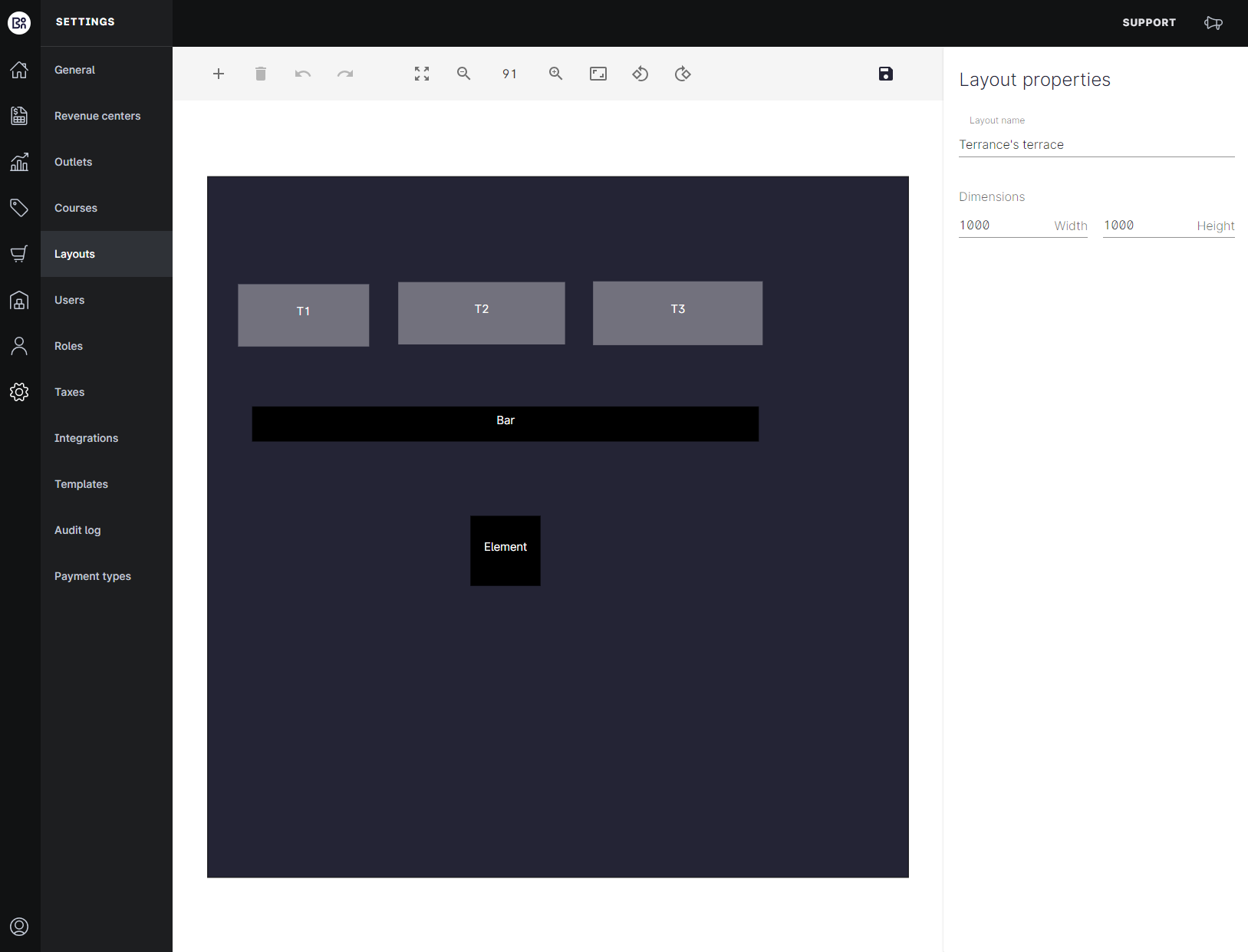Fit the layout to the screen
The width and height of the screenshot is (1248, 952).
pyautogui.click(x=421, y=74)
